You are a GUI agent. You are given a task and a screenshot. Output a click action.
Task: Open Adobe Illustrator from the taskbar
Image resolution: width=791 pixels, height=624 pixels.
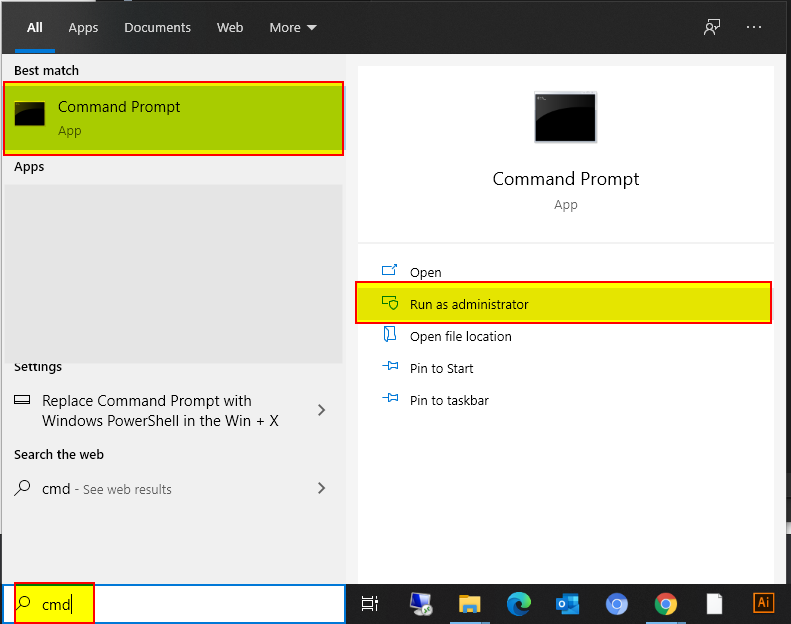763,603
